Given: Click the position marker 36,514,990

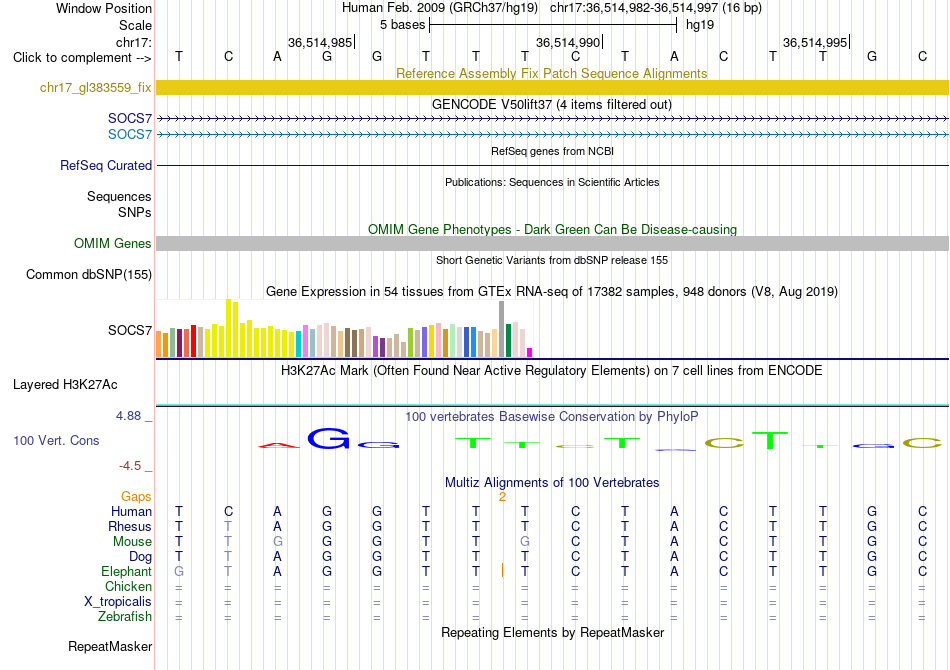Looking at the screenshot, I should click(568, 42).
